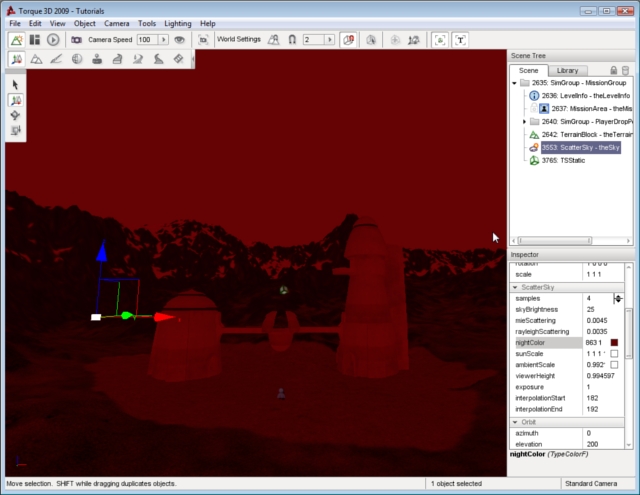Click the magnet snap icon
This screenshot has width=640, height=495.
point(291,40)
